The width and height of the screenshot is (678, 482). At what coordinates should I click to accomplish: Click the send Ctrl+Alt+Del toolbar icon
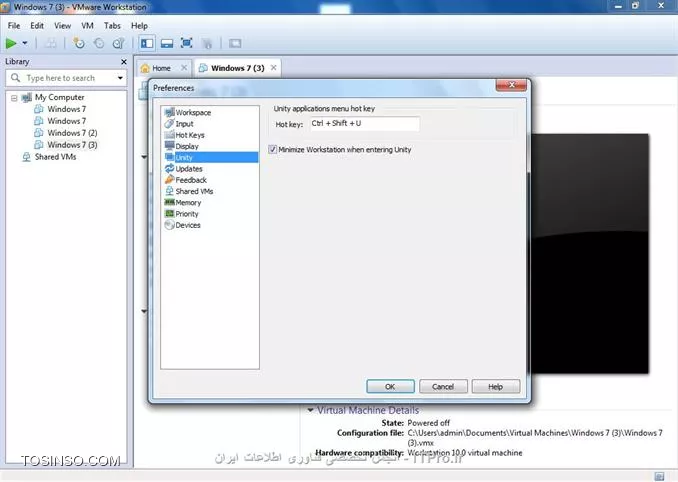[x=51, y=43]
